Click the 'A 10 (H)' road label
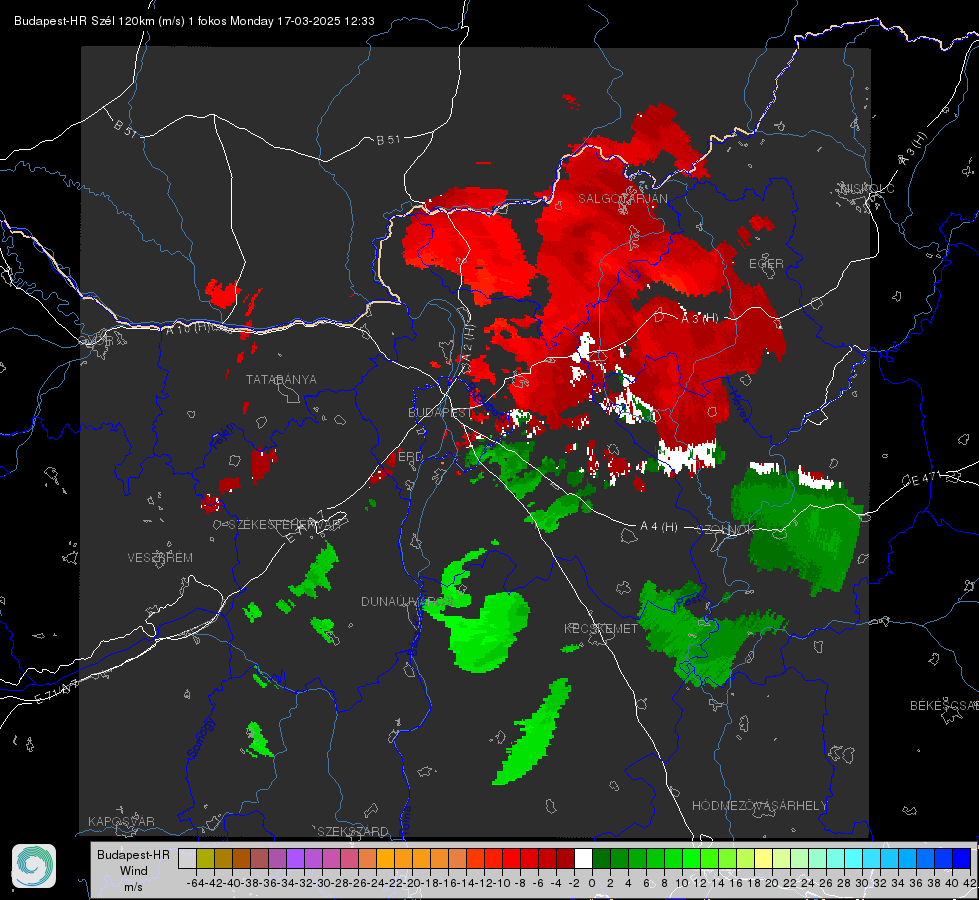This screenshot has width=979, height=900. [x=189, y=328]
